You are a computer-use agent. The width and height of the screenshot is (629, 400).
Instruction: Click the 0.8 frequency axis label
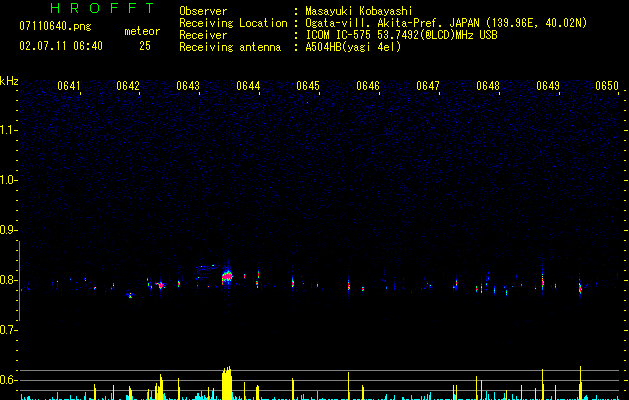[x=8, y=280]
